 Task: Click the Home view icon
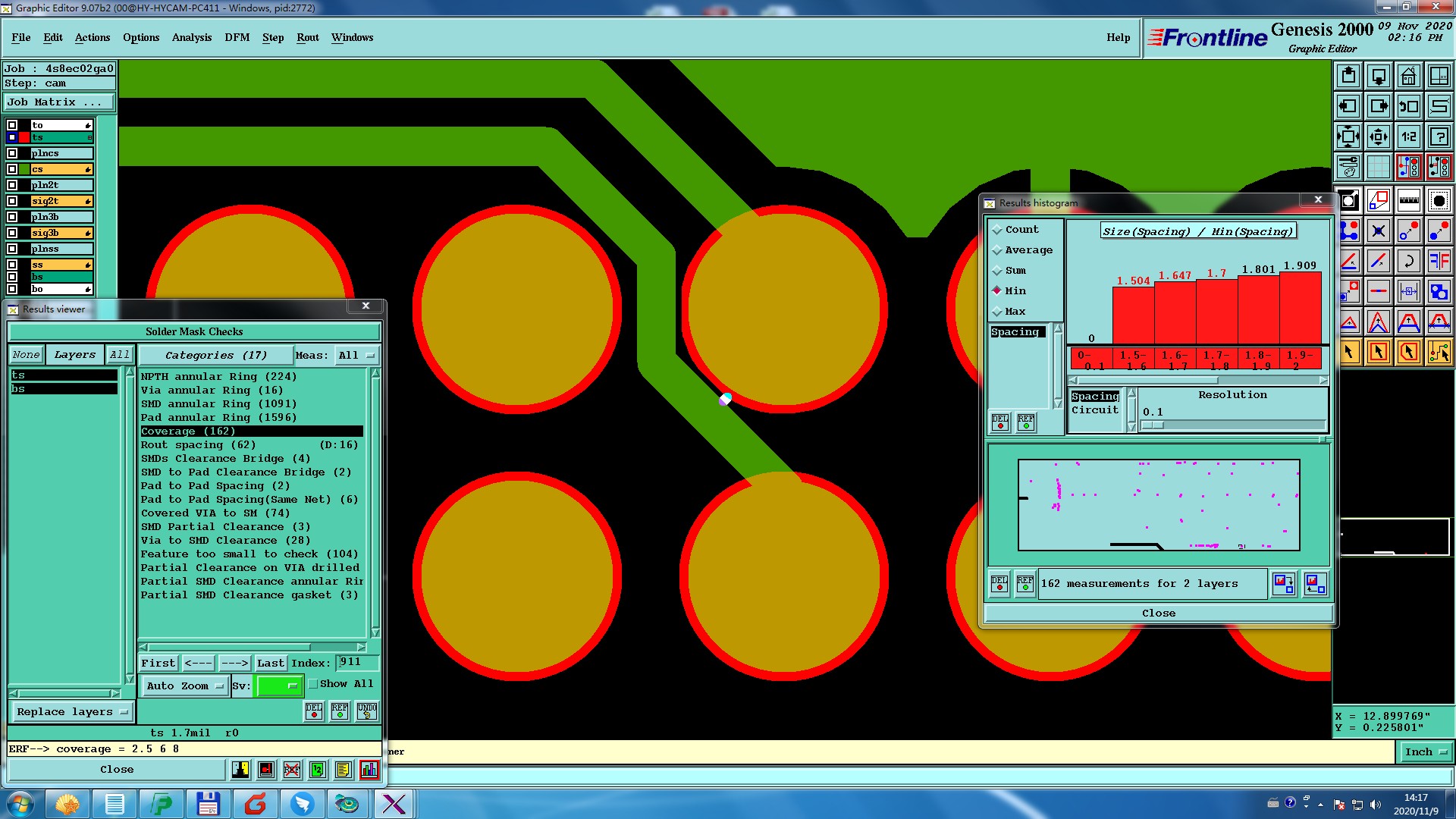[x=1408, y=76]
